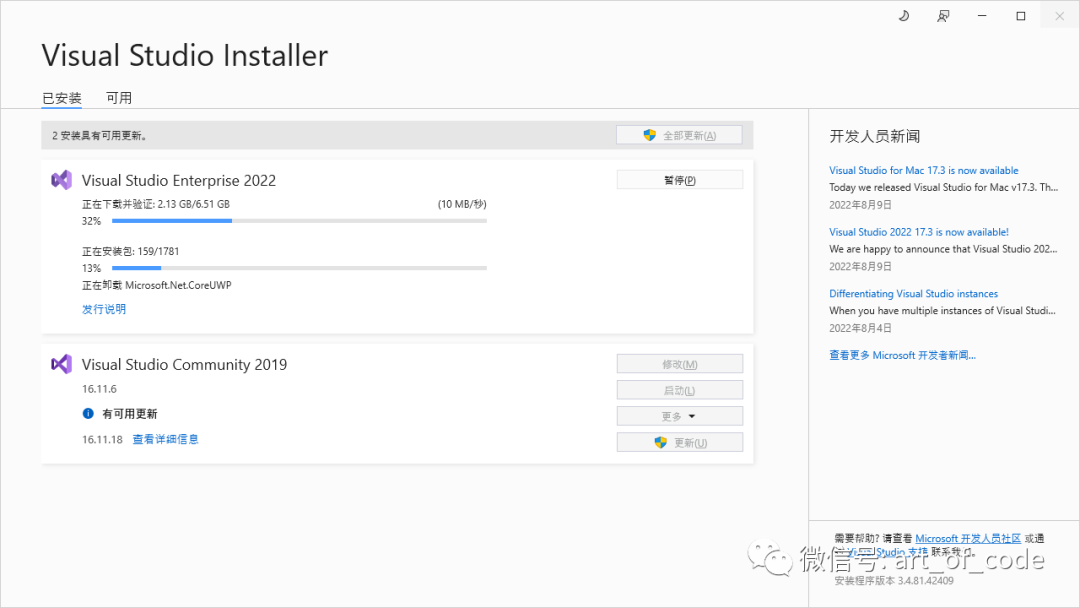Open Differentiating Visual Studio instances article
Screen dimensions: 1080x608
point(913,294)
